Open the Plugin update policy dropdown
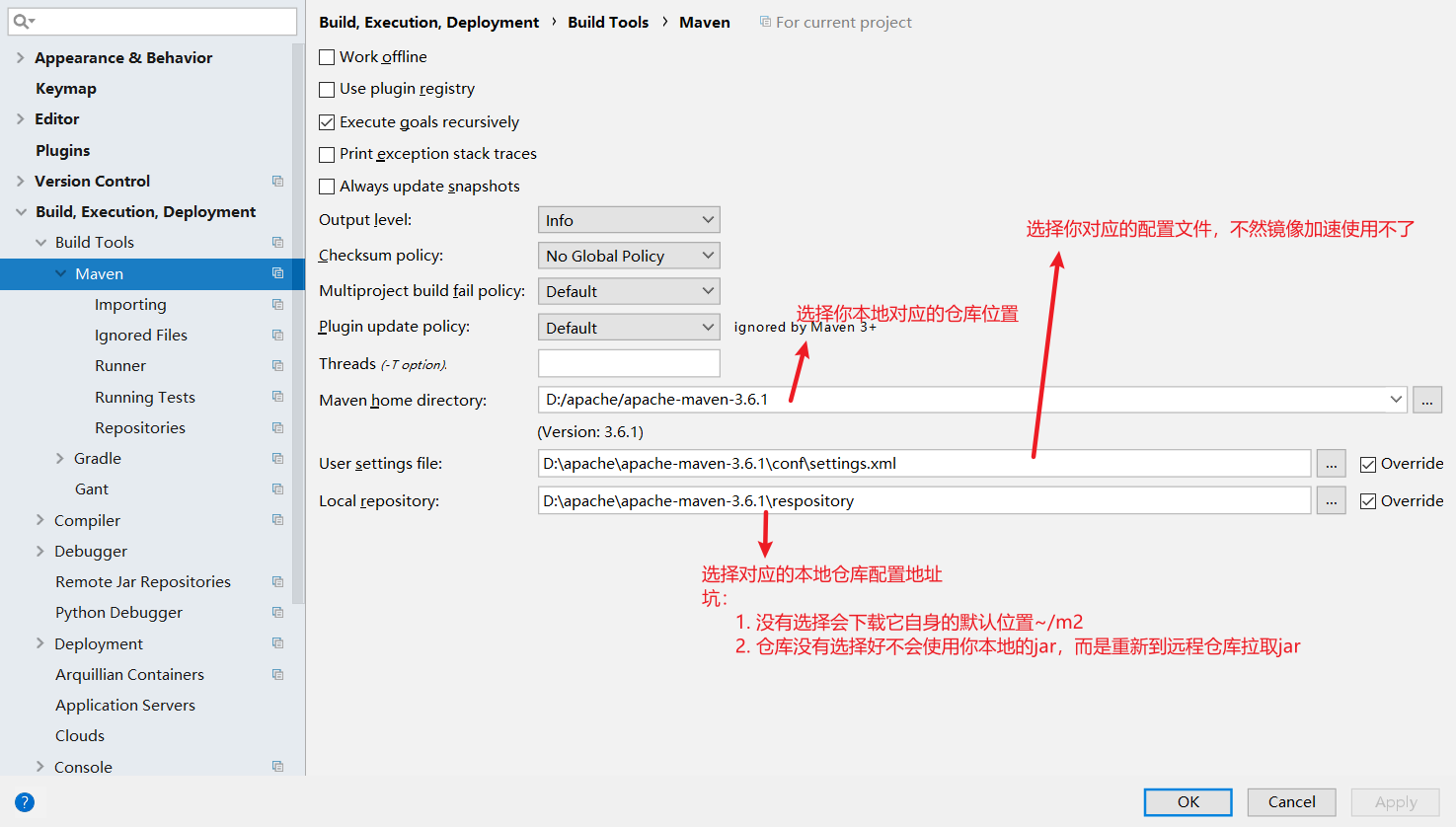Screen dimensions: 1456x827 click(x=629, y=328)
